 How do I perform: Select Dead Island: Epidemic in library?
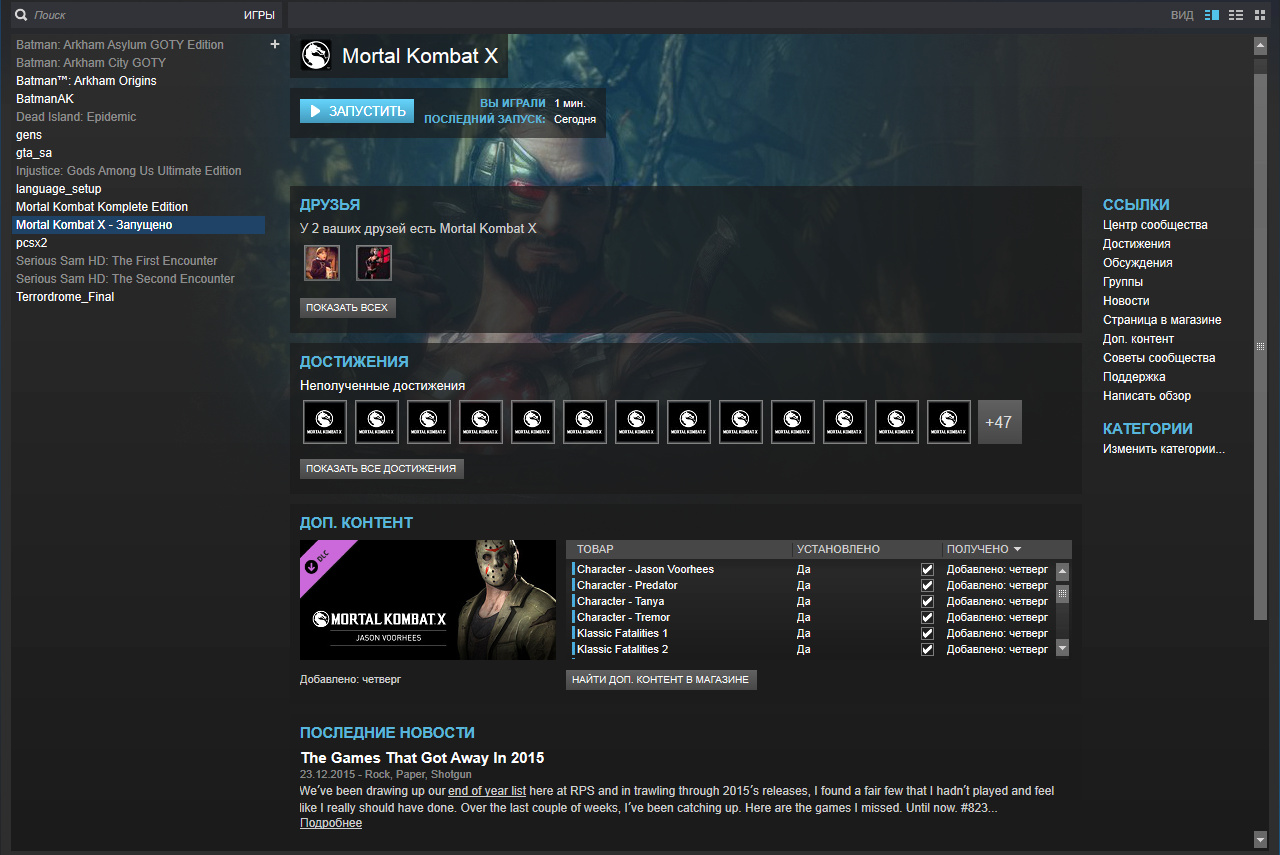[76, 117]
